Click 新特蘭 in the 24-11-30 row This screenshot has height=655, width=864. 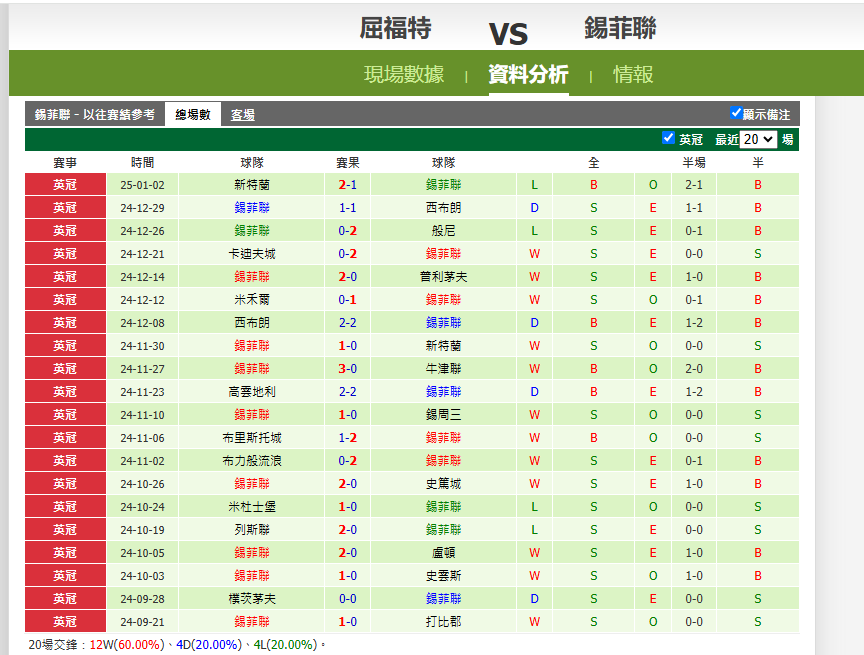444,346
